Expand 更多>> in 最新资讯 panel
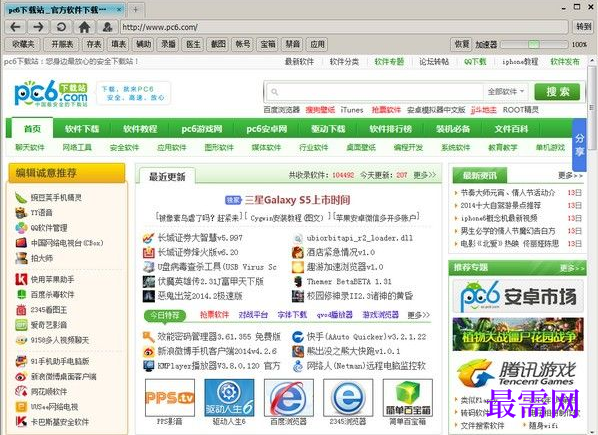This screenshot has width=598, height=435. click(x=571, y=175)
